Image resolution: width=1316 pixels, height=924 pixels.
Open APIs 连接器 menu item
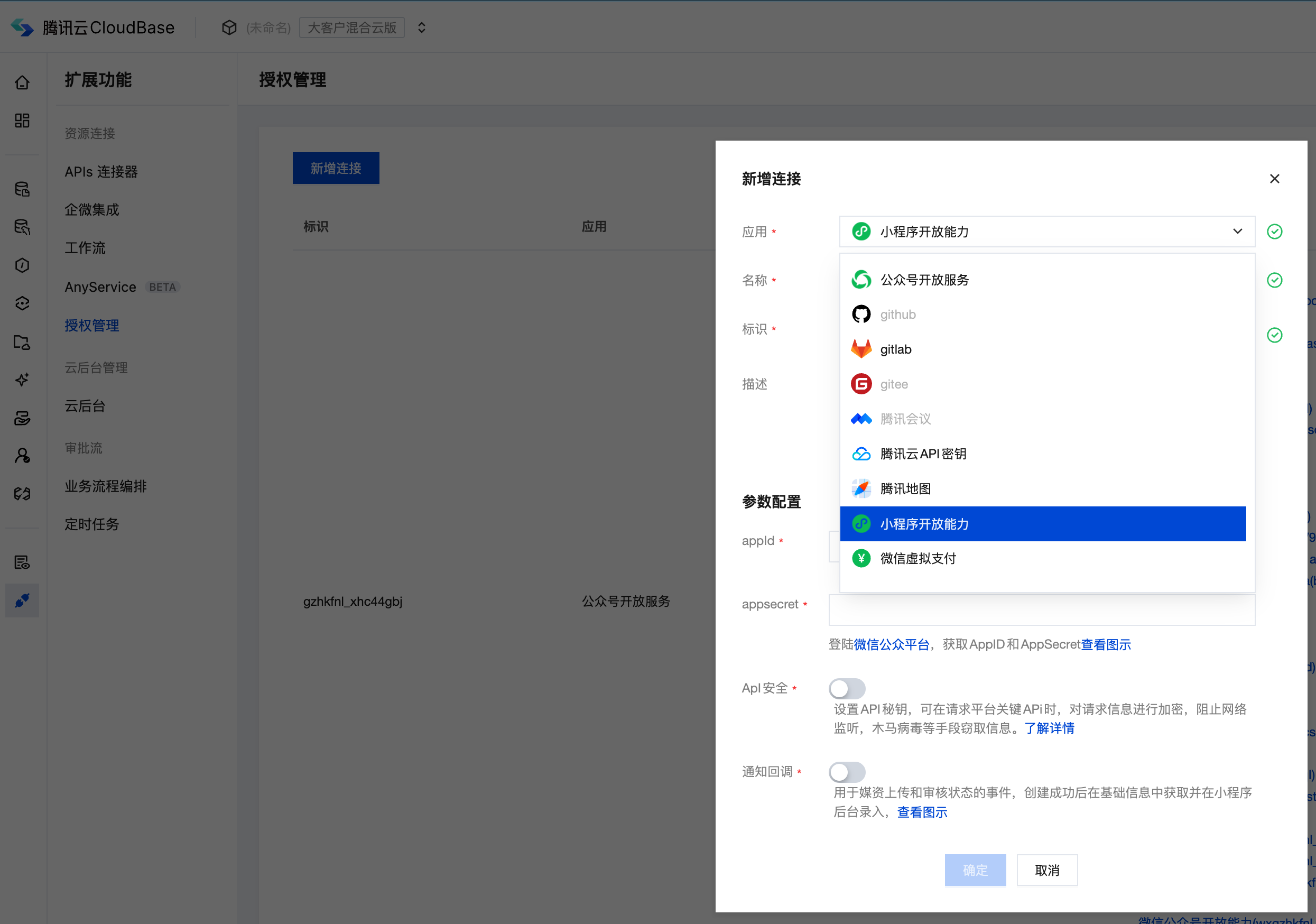click(101, 171)
